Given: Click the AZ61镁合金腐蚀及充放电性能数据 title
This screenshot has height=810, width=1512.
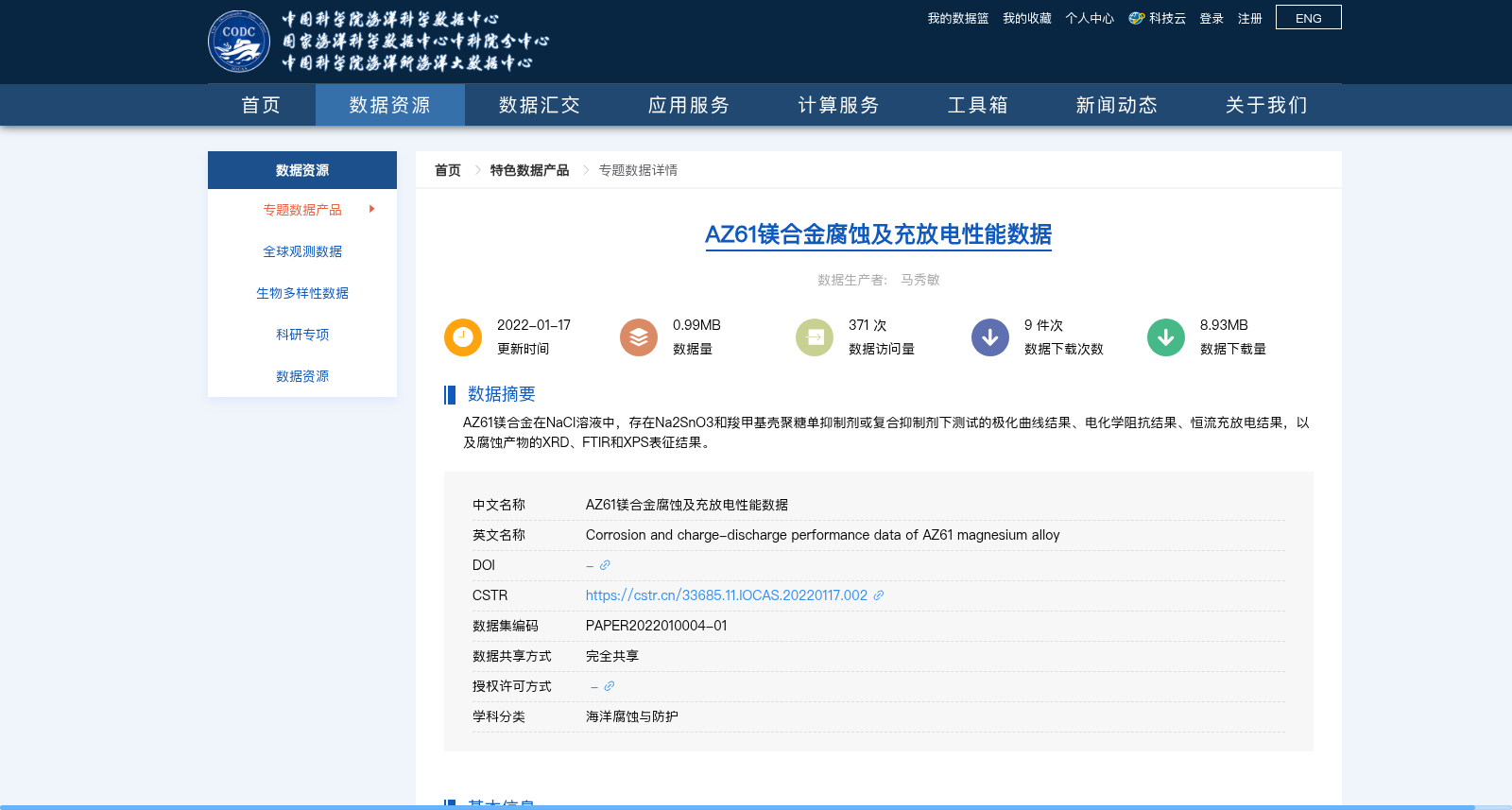Looking at the screenshot, I should pyautogui.click(x=878, y=234).
